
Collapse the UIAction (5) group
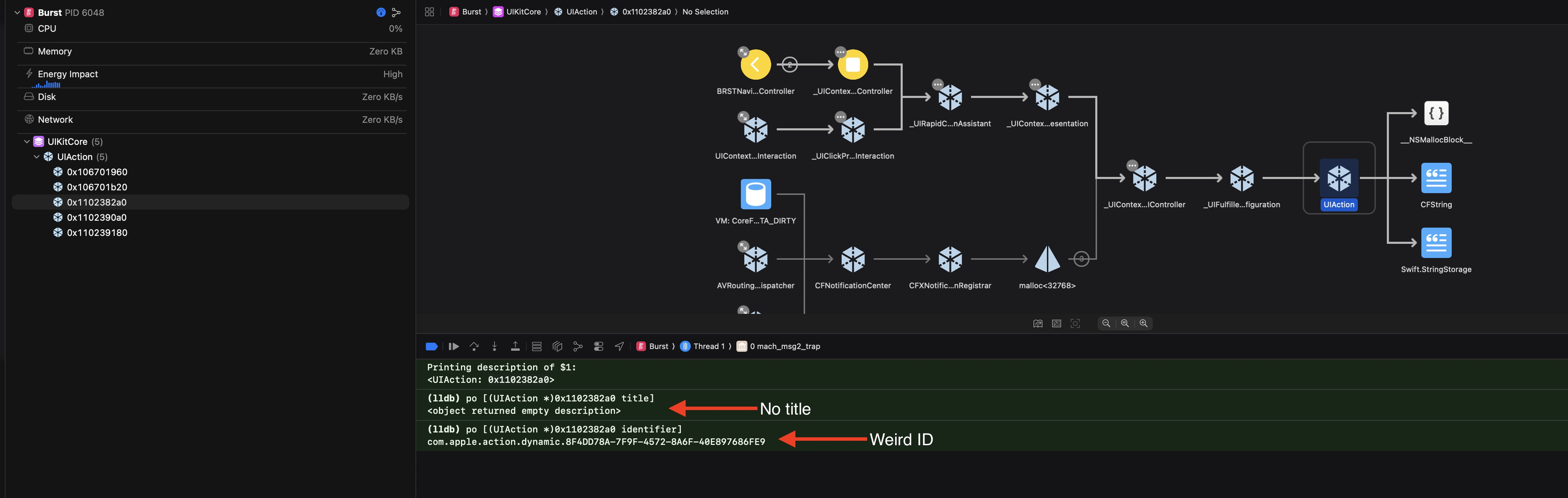click(37, 157)
